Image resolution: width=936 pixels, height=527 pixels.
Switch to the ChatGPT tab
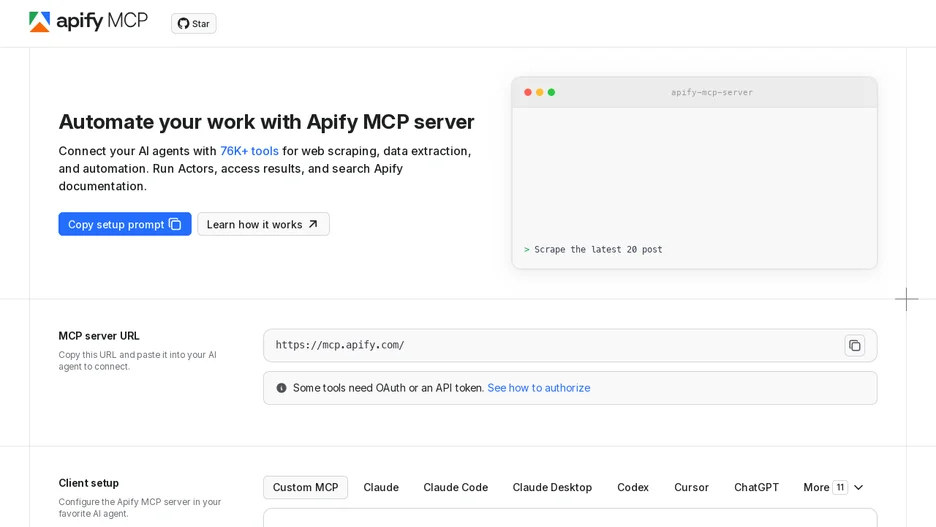pyautogui.click(x=756, y=488)
